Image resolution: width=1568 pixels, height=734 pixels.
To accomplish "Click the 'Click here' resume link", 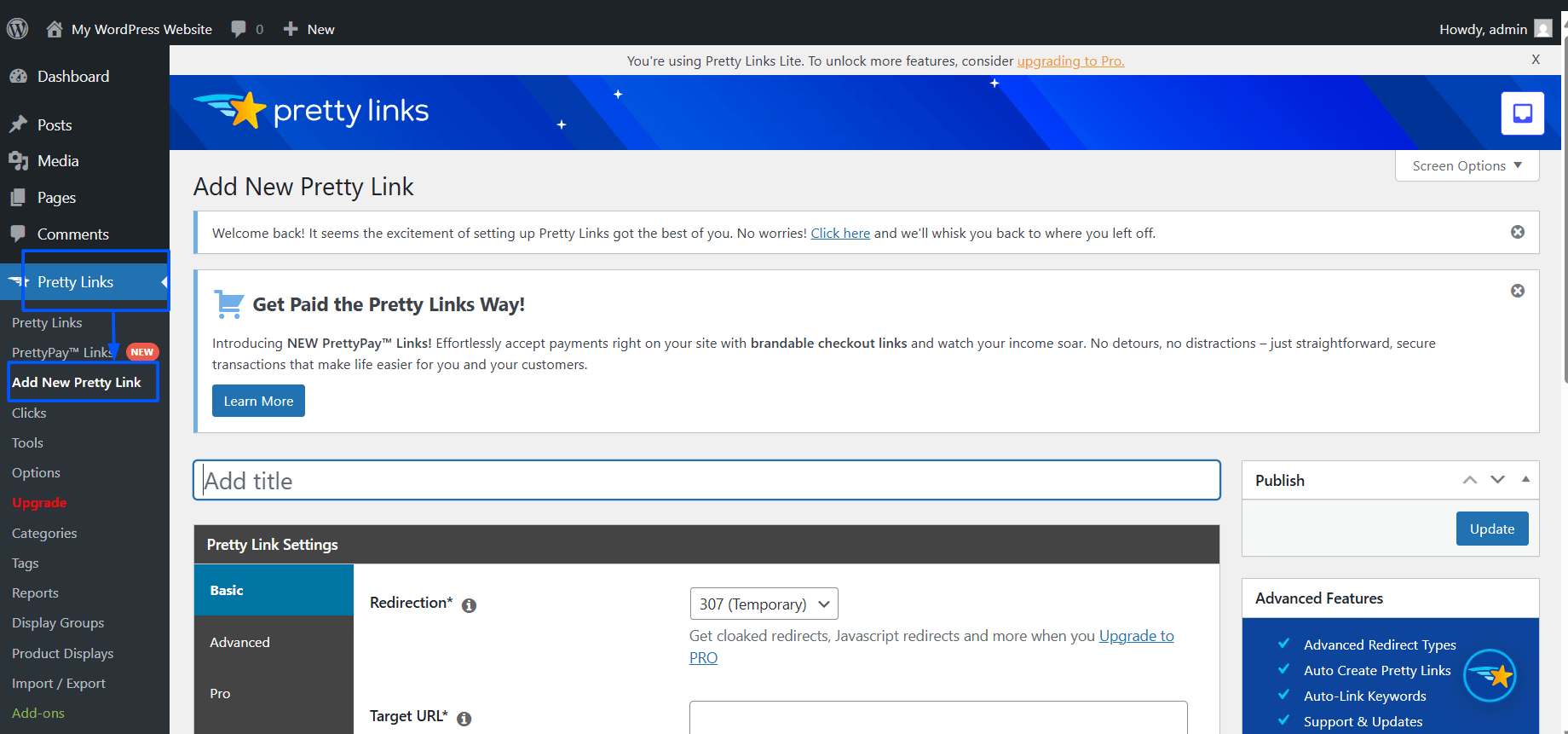I will (x=840, y=233).
